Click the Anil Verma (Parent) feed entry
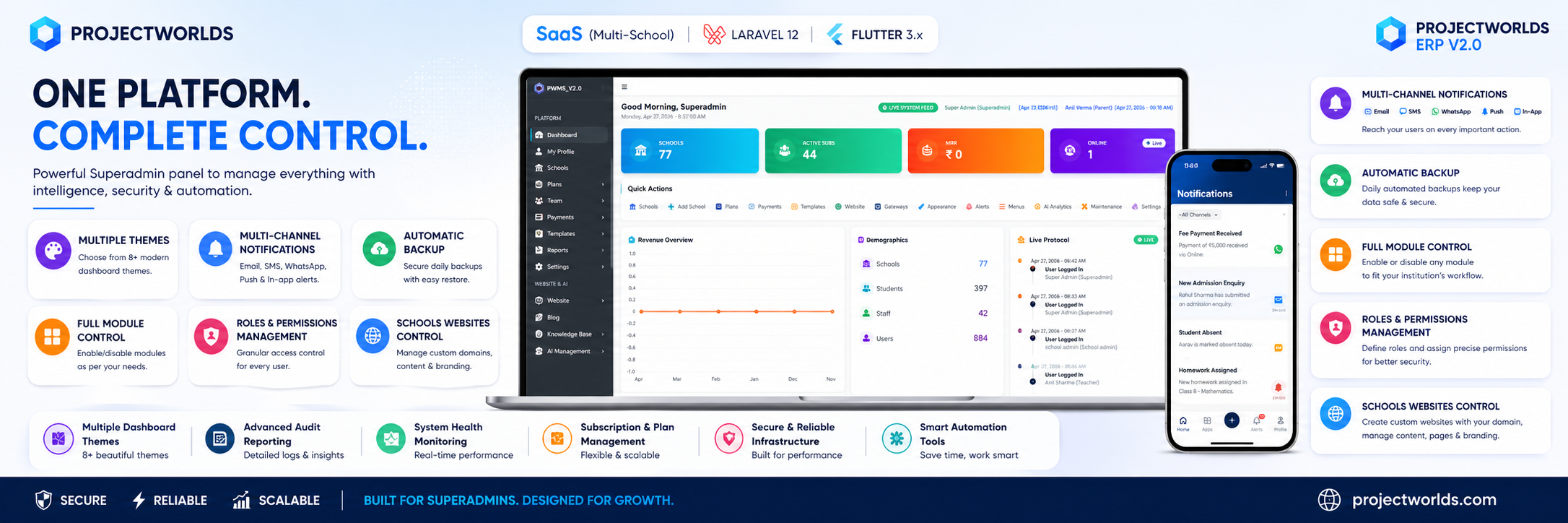The height and width of the screenshot is (523, 1568). tap(1119, 108)
